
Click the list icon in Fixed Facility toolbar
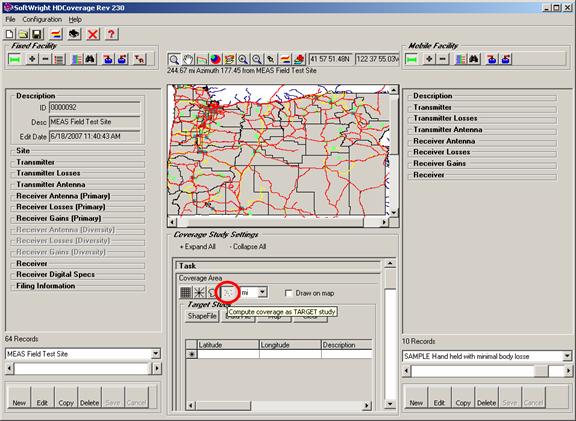click(59, 59)
